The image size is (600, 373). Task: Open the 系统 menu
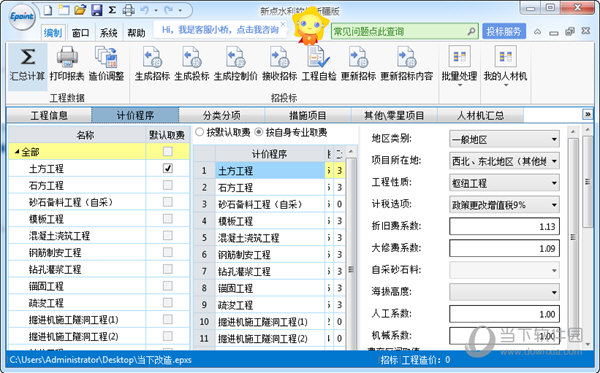click(109, 33)
